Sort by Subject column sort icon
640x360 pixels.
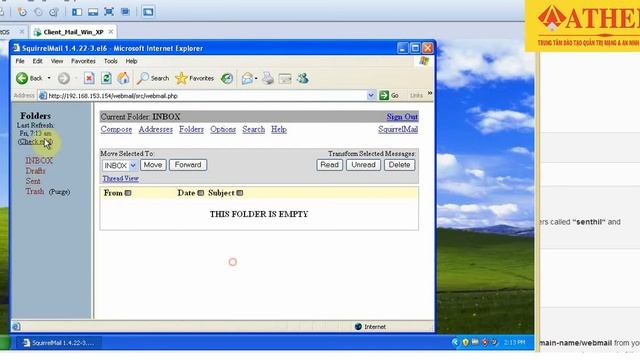click(240, 193)
